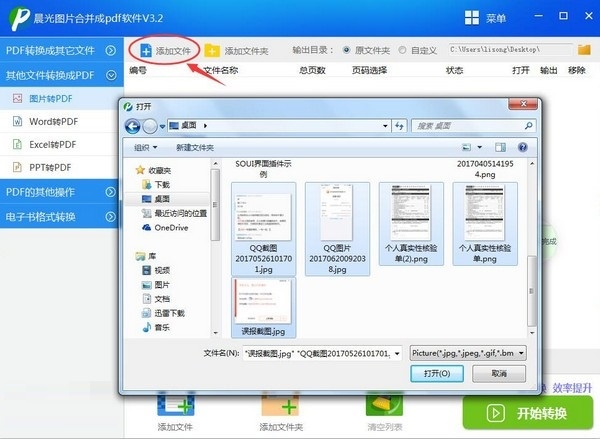Select the 误报截图.jpg thumbnail

(264, 307)
